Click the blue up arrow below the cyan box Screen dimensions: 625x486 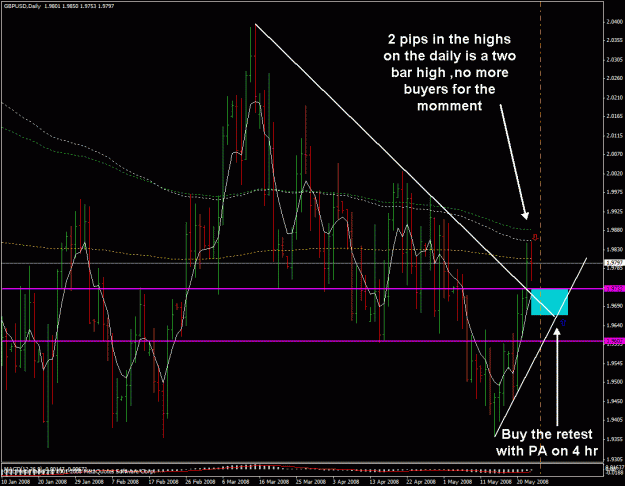click(563, 323)
